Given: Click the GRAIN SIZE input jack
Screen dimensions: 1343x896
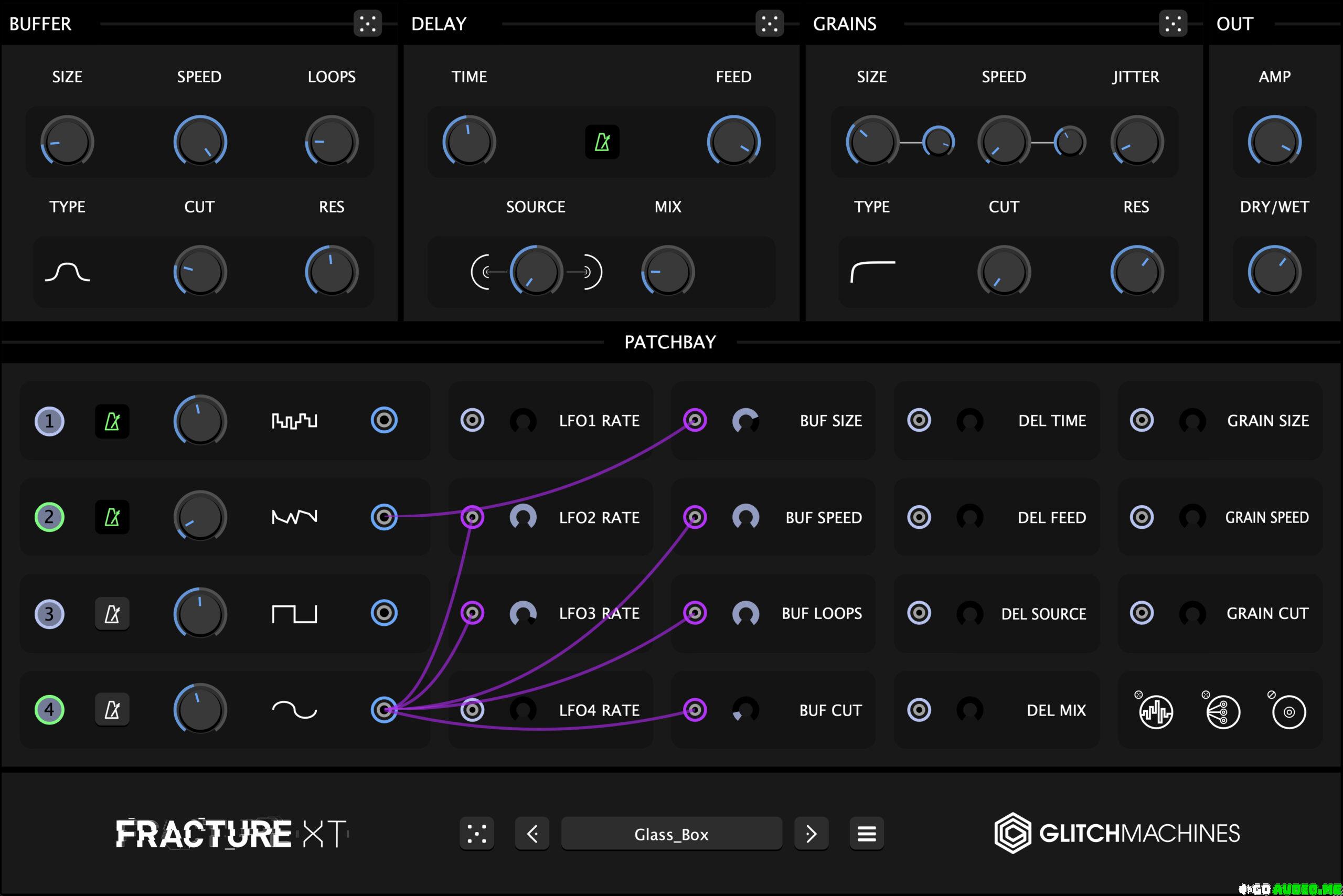Looking at the screenshot, I should [1142, 420].
